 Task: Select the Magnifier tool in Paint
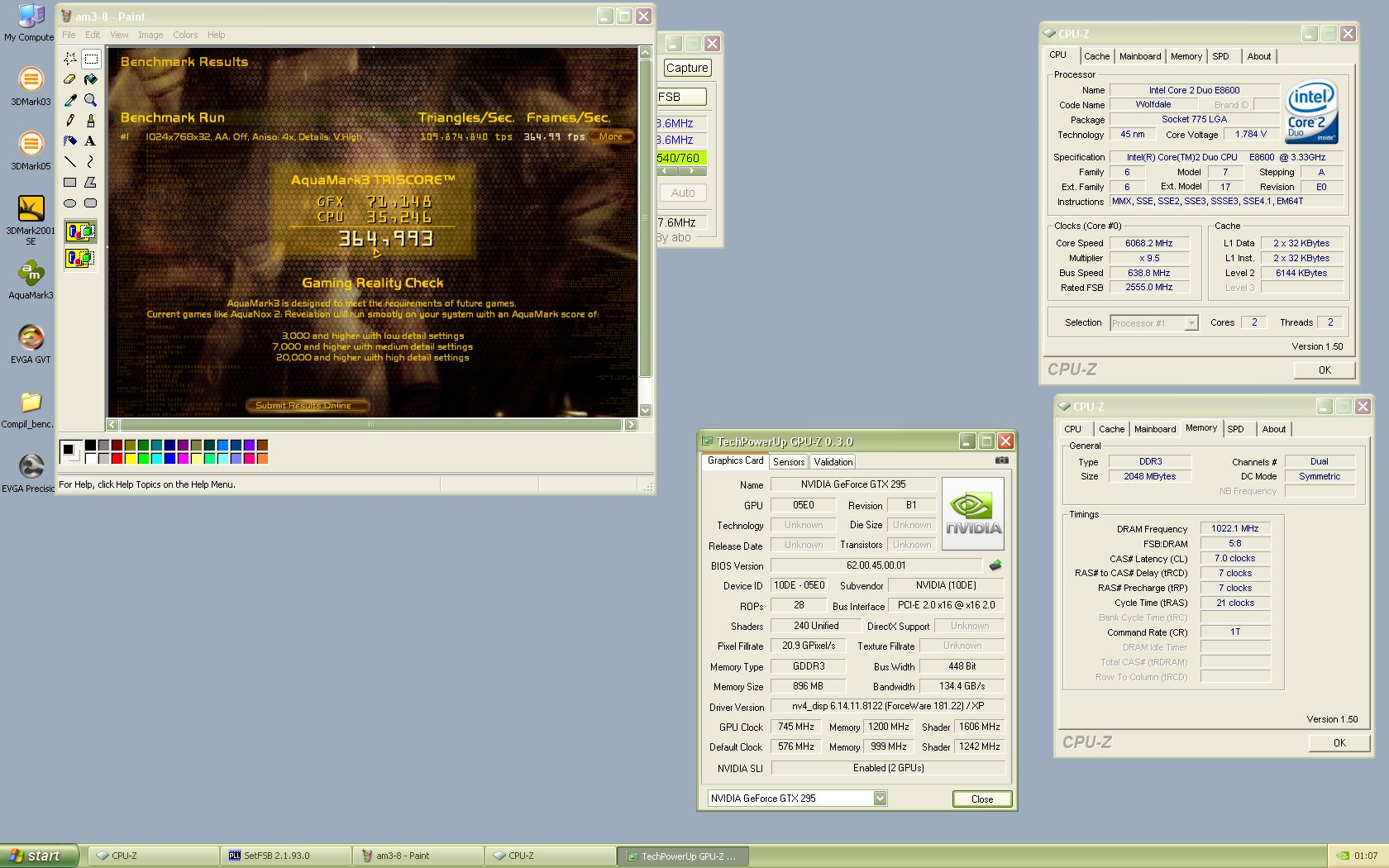91,100
